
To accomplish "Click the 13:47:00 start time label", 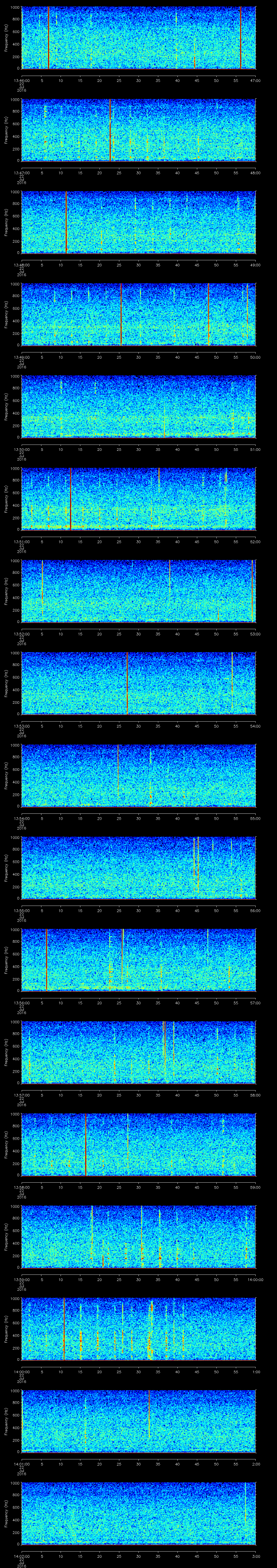I will tap(22, 173).
